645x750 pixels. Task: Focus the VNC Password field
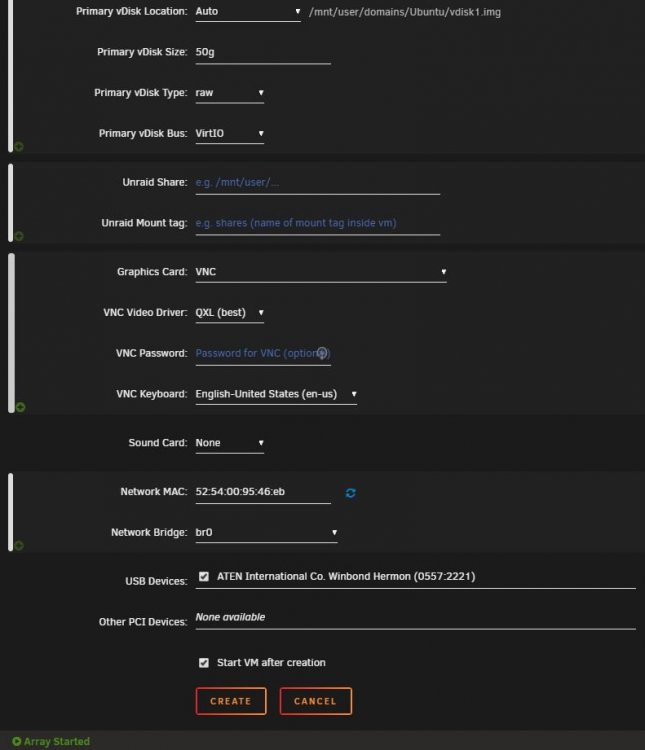tap(263, 354)
